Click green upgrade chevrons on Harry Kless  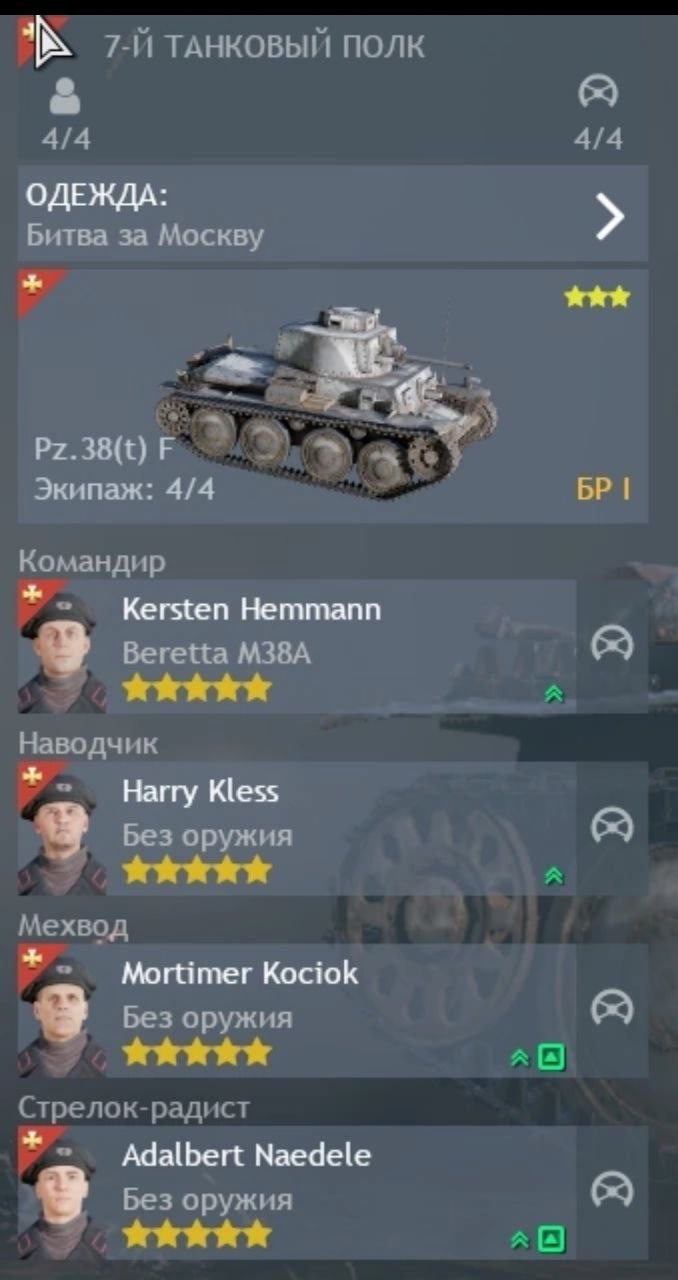[x=555, y=877]
